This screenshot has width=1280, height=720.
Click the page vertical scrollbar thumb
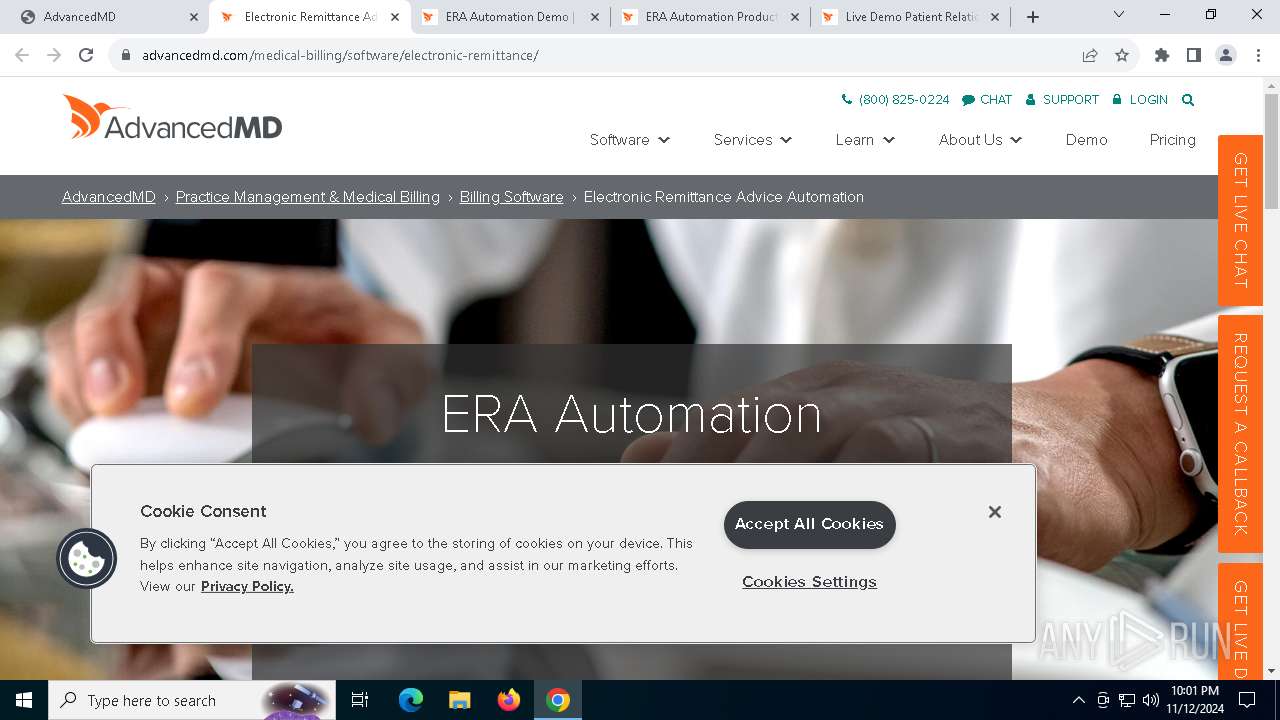tap(1271, 150)
